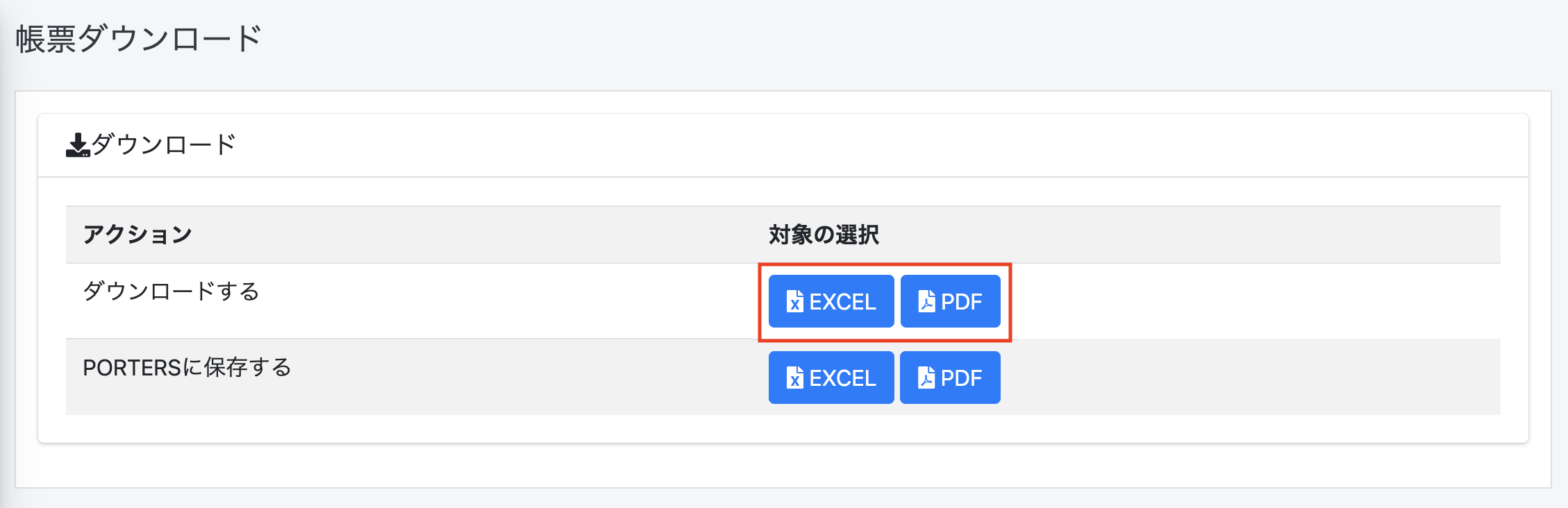
Task: Click the 対象の選択 column header
Action: coord(824,235)
